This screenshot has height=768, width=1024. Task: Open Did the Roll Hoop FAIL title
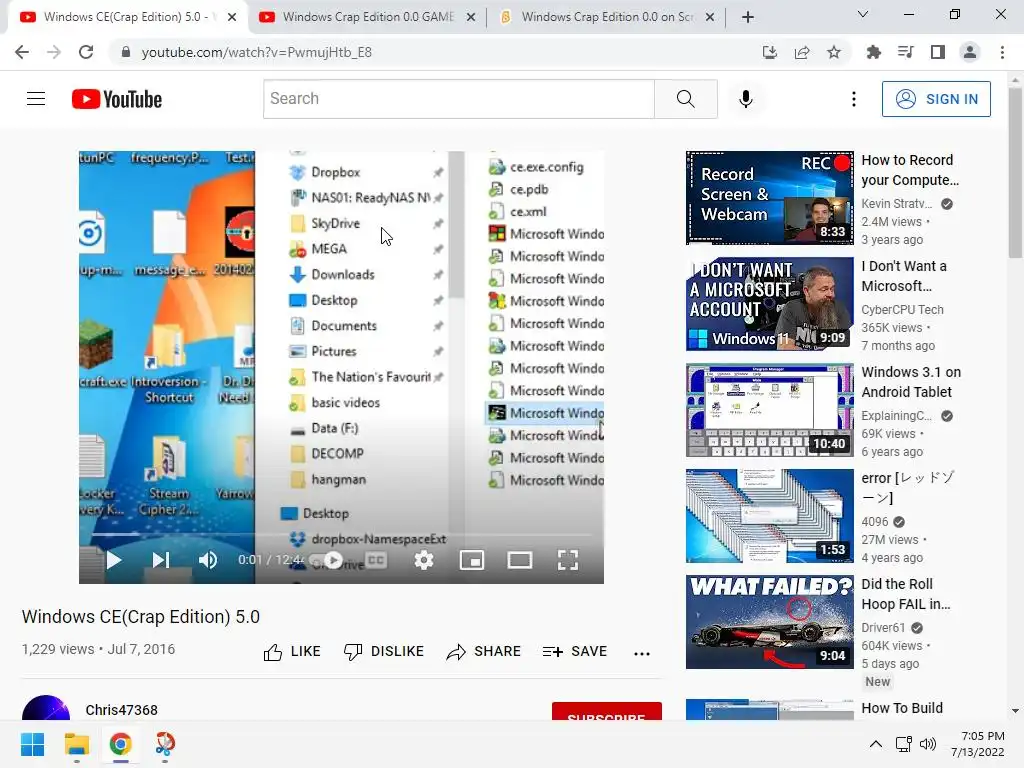click(906, 594)
